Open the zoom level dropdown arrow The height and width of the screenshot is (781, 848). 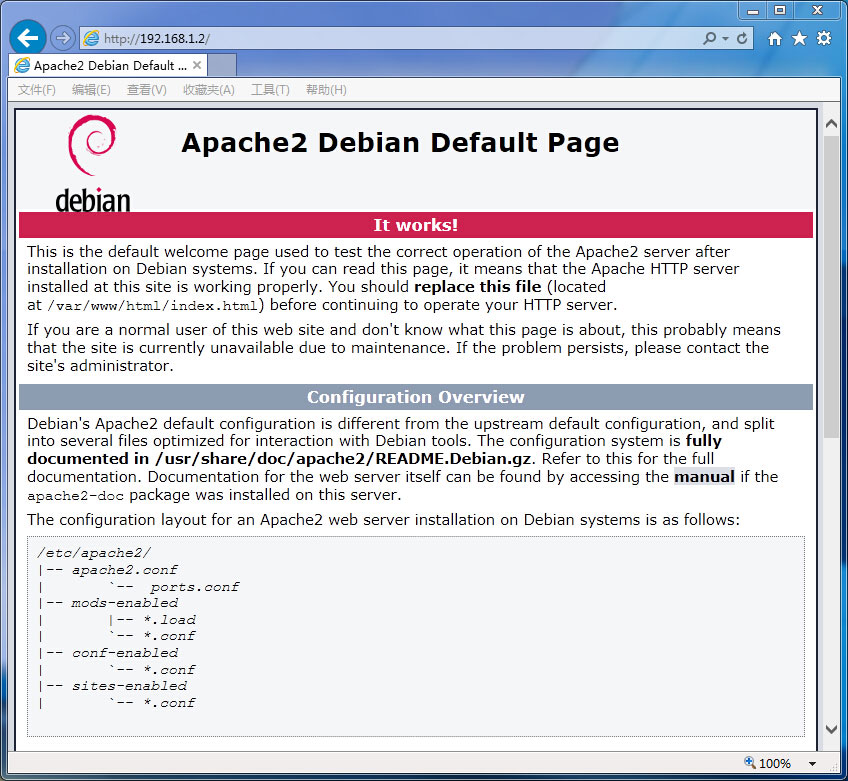[812, 764]
